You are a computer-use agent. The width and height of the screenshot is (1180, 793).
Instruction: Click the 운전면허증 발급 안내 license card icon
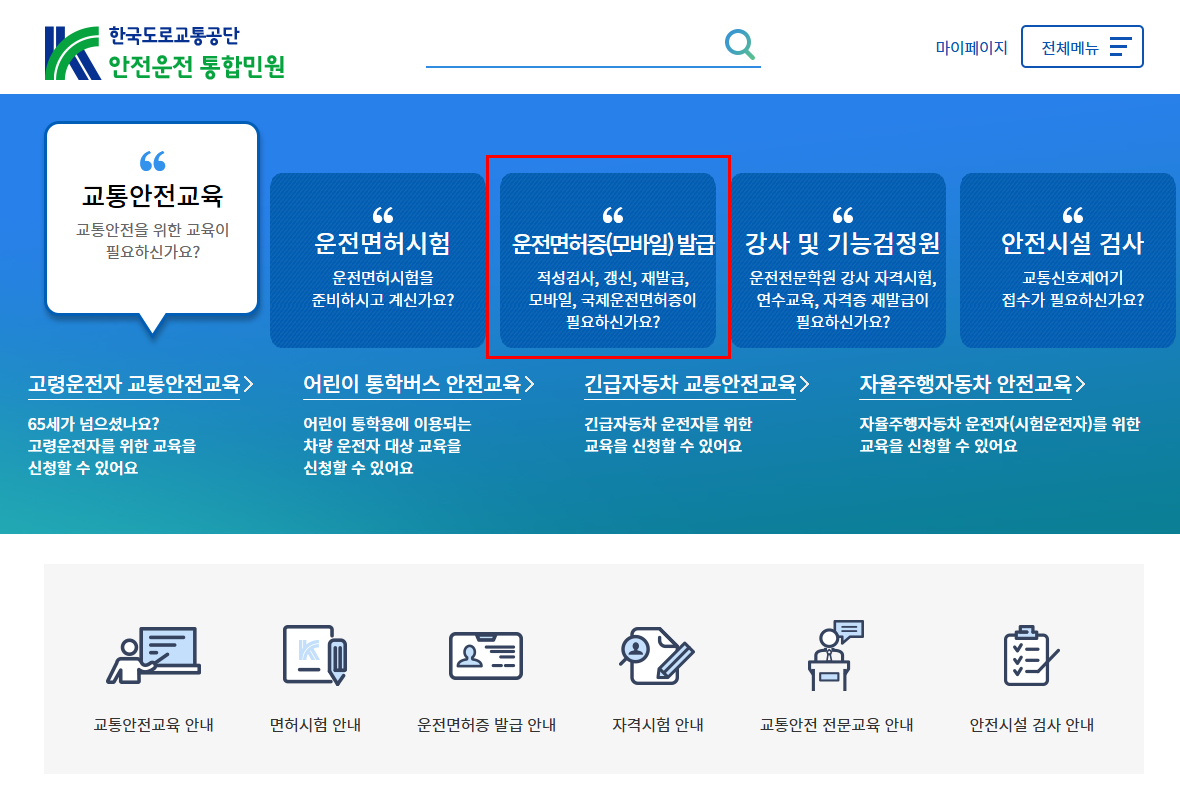486,655
